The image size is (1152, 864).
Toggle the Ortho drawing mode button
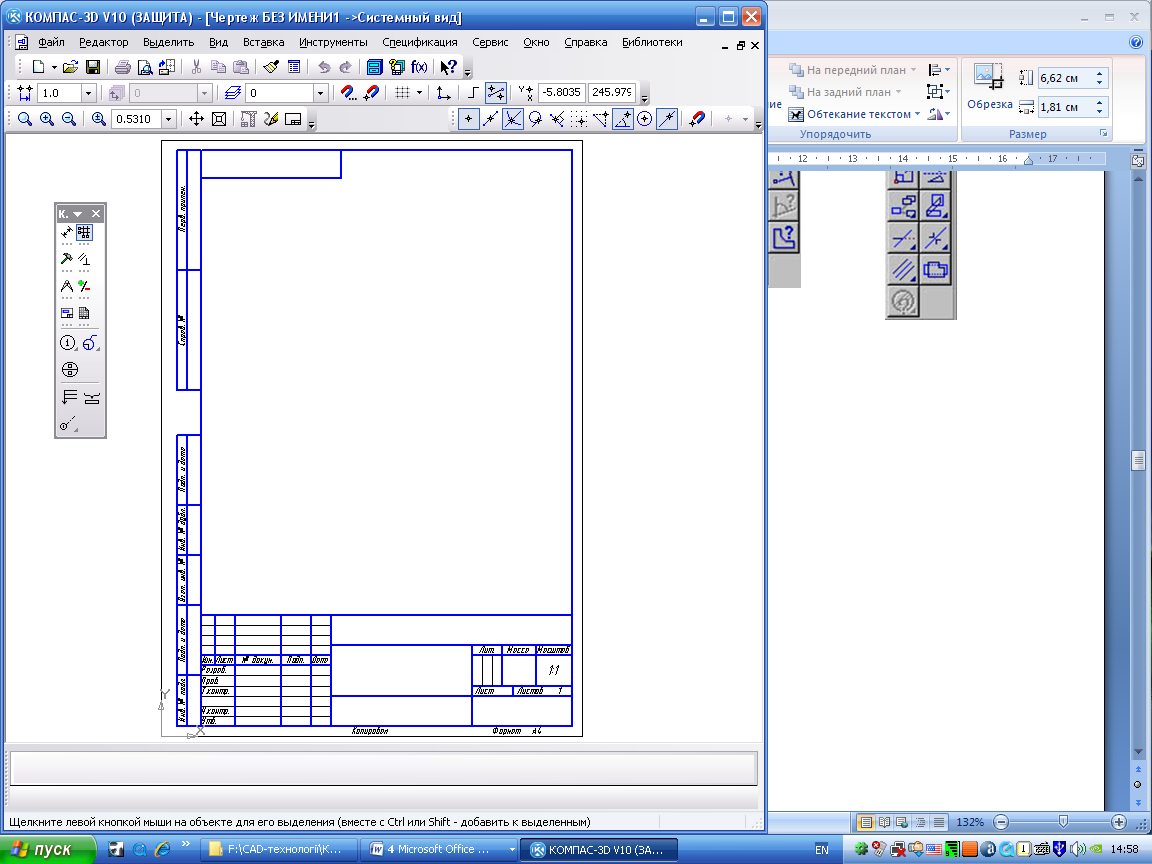pos(474,93)
